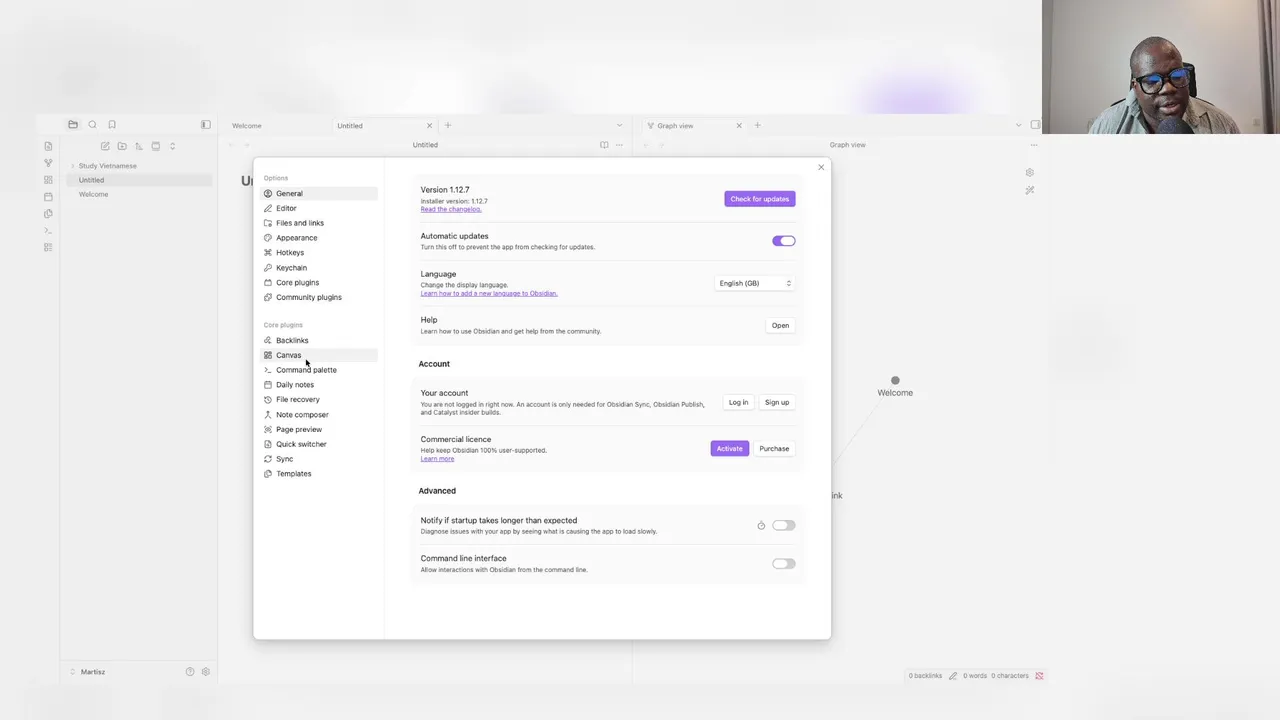The image size is (1280, 720).
Task: Open tab list chevron in left pane
Action: 619,125
